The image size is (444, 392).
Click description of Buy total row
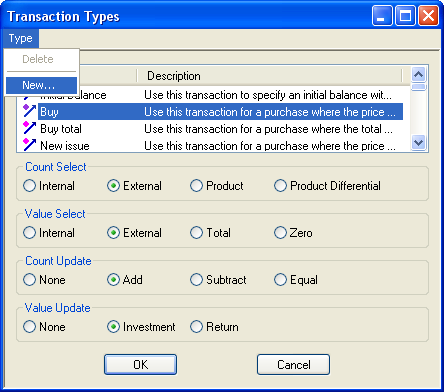click(268, 129)
